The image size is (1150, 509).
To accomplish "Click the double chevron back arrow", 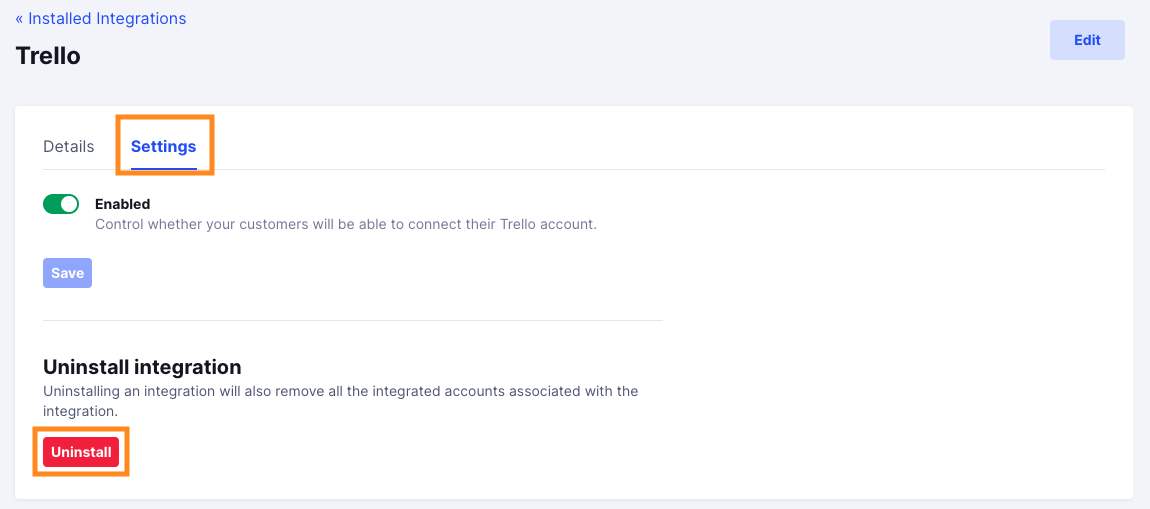I will coord(20,18).
